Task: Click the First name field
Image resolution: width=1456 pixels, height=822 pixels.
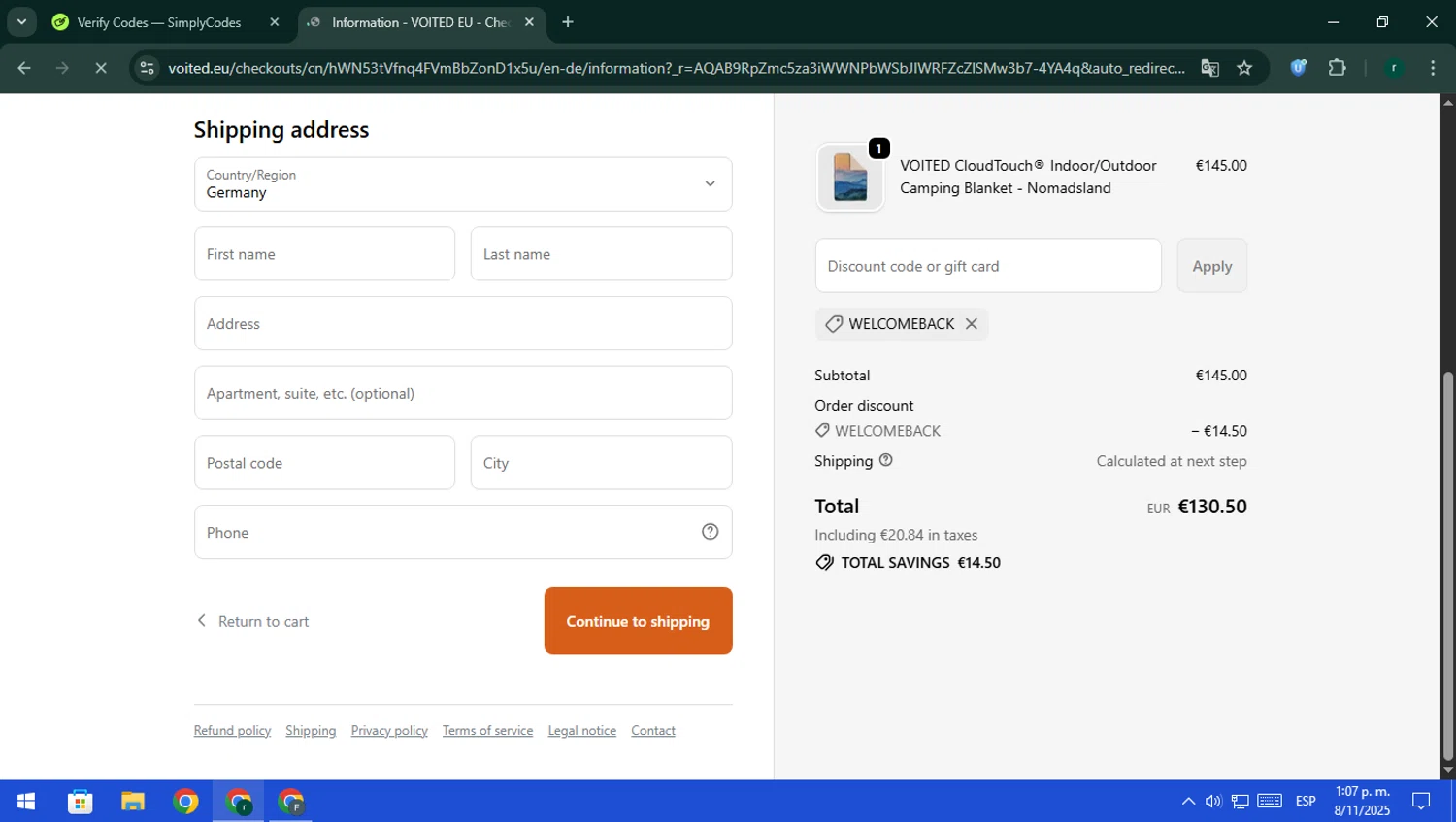Action: [x=324, y=254]
